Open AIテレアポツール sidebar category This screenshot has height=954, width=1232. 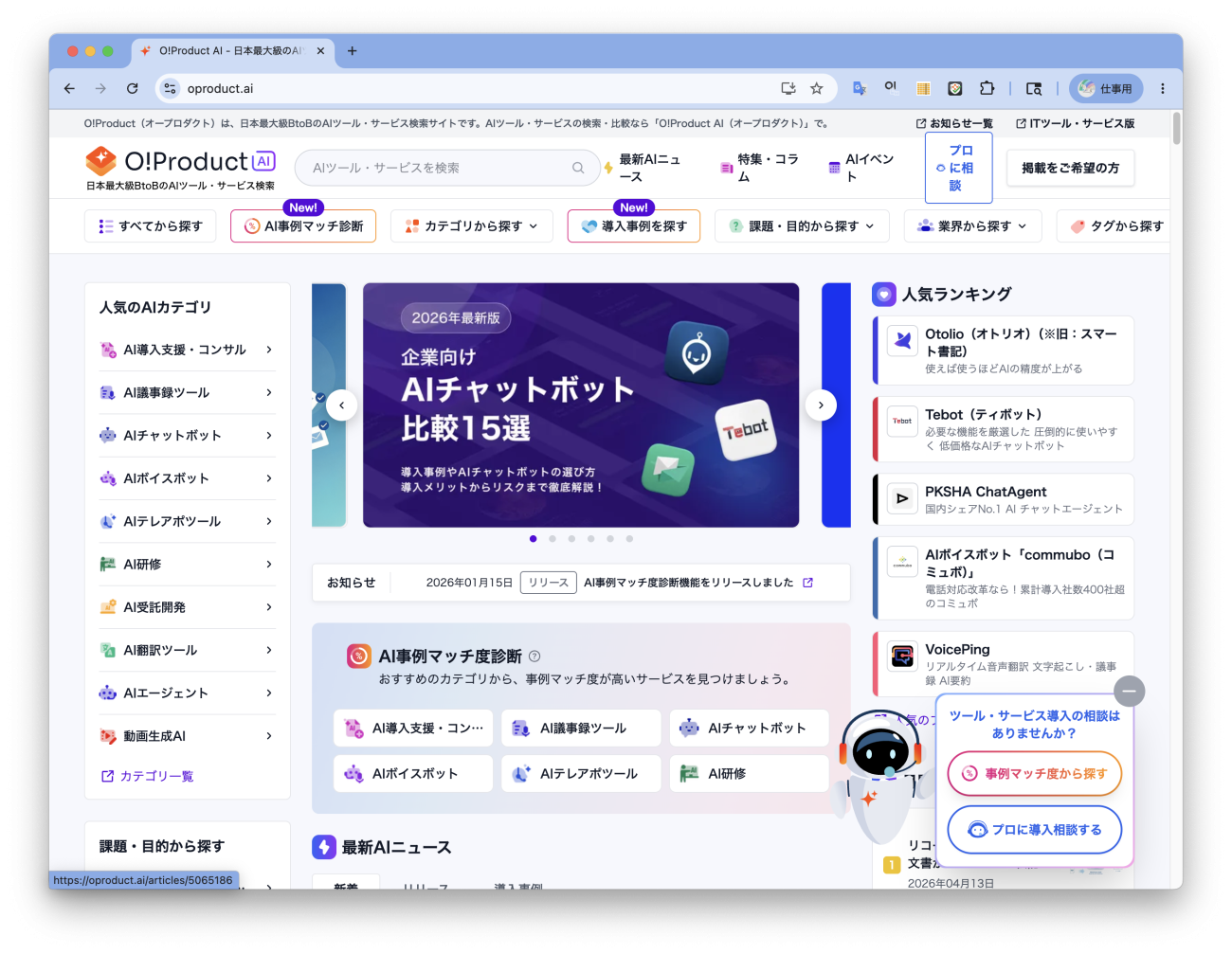coord(187,521)
